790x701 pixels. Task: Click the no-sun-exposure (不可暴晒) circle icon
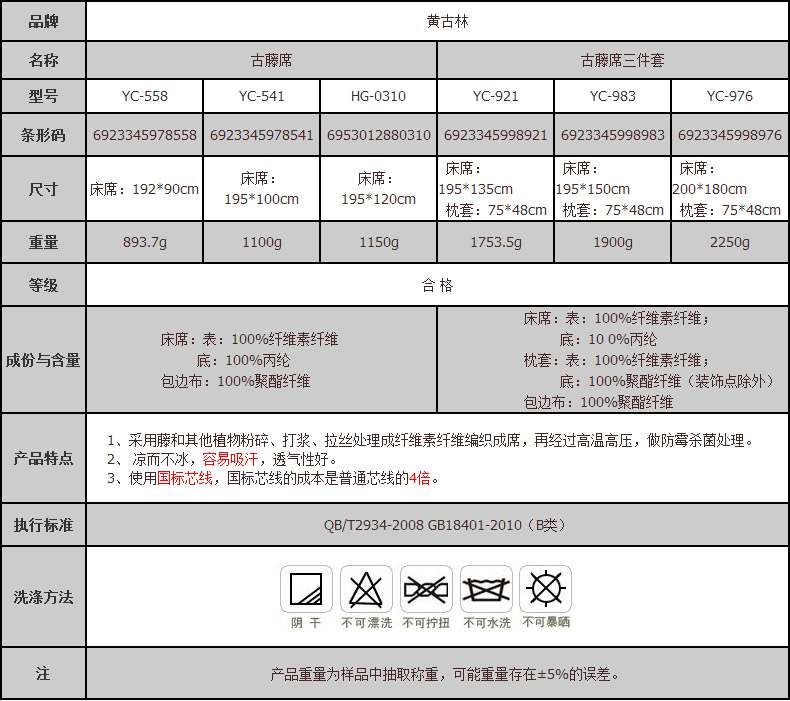point(546,589)
